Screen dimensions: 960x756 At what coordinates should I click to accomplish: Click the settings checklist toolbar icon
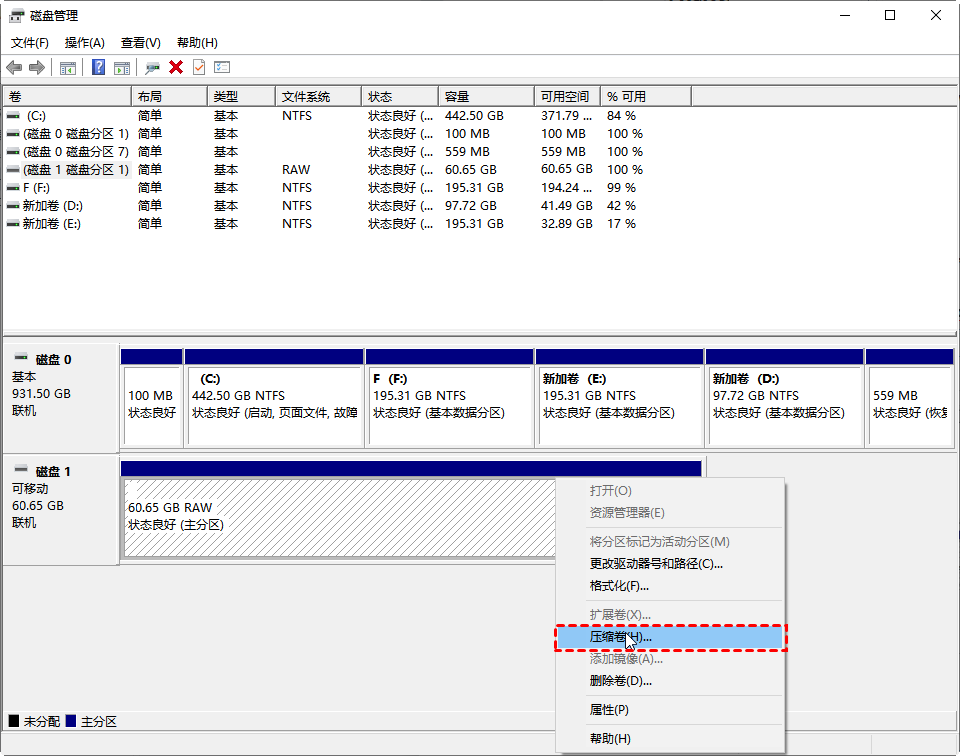click(x=222, y=67)
